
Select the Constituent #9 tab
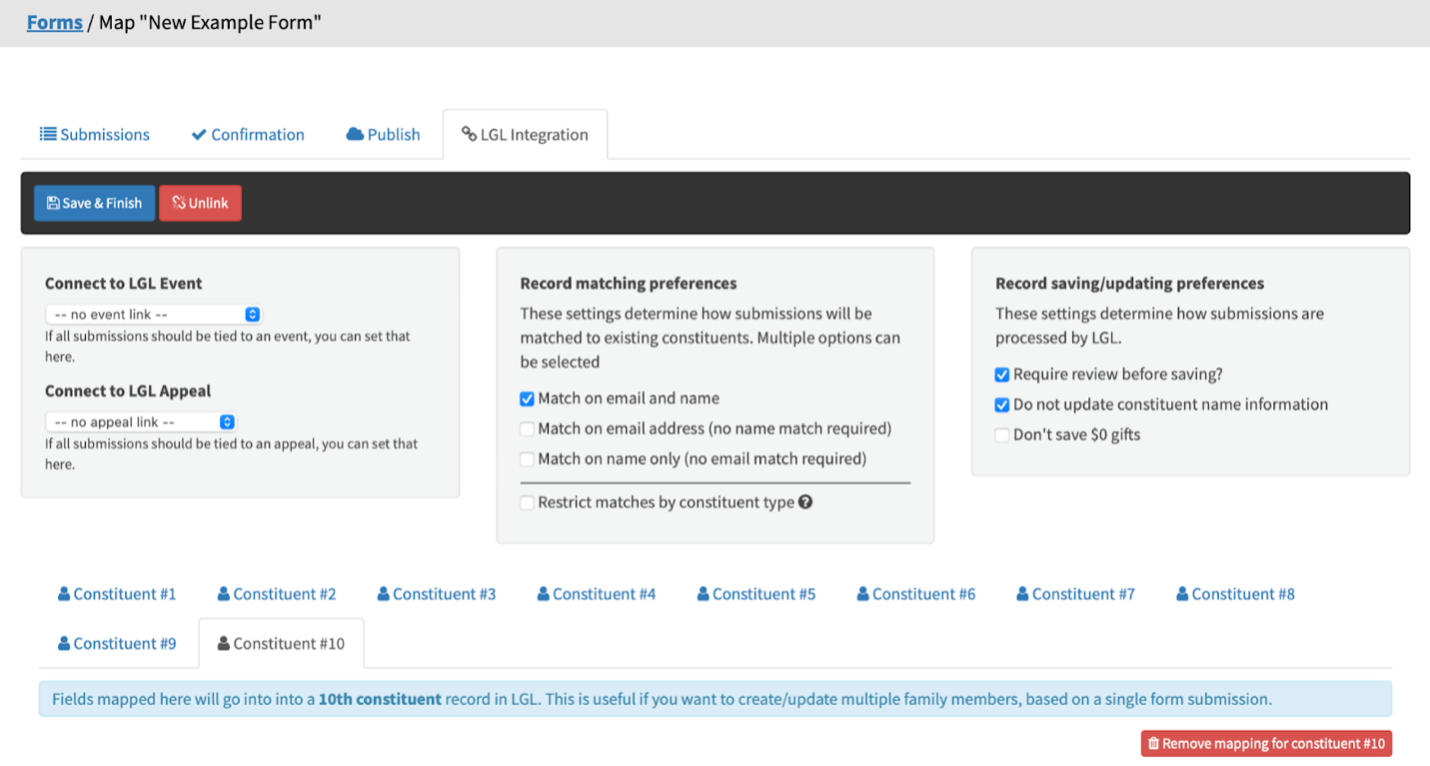click(117, 644)
